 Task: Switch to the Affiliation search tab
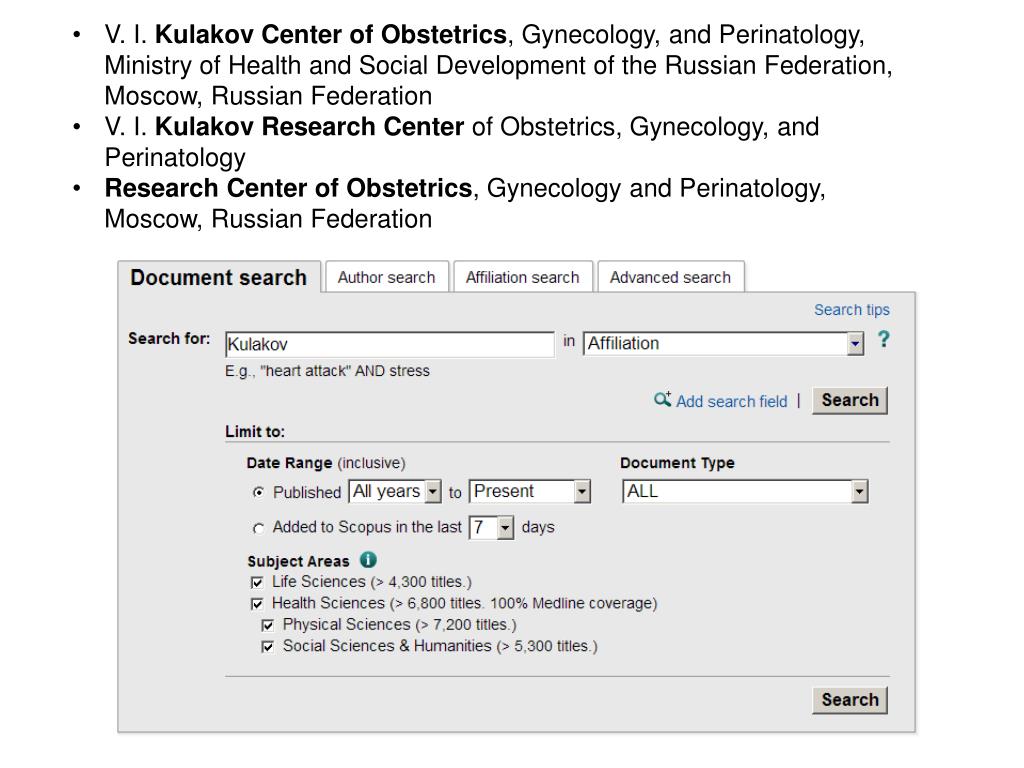click(522, 277)
